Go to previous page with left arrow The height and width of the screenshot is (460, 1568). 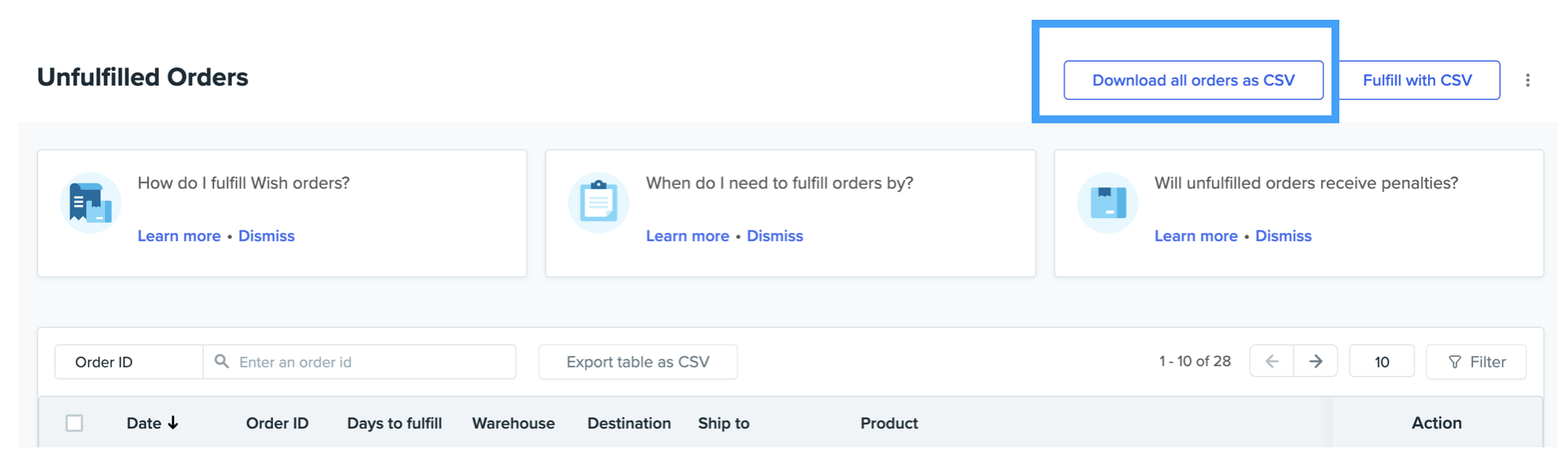[x=1272, y=361]
